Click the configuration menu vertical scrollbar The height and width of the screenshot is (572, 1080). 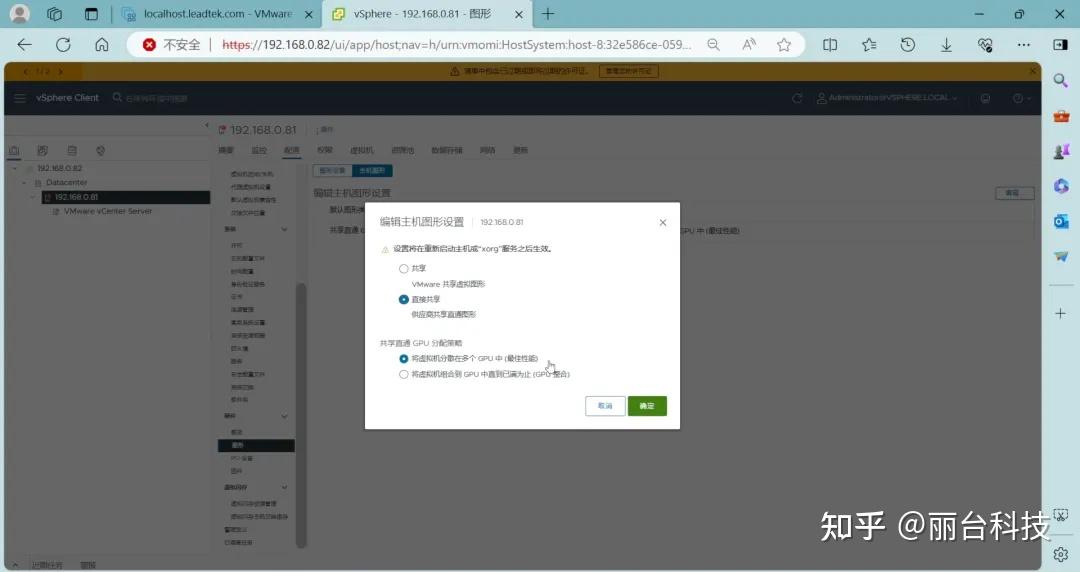pos(300,416)
